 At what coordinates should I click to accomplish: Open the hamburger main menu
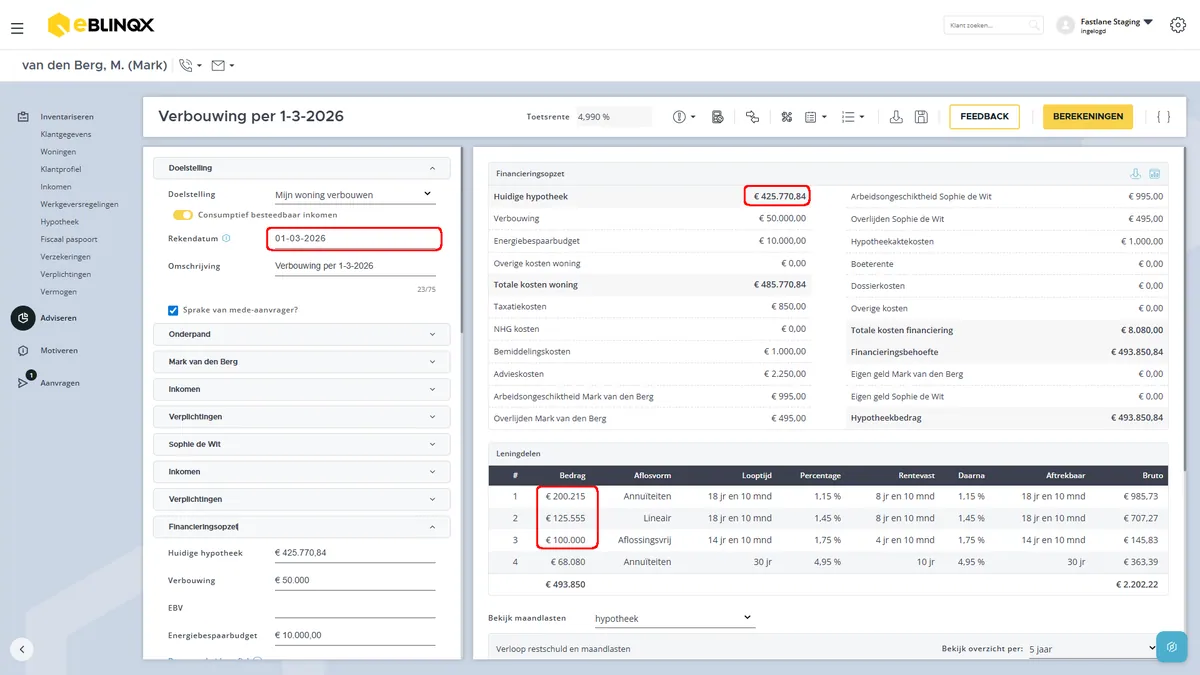coord(17,28)
